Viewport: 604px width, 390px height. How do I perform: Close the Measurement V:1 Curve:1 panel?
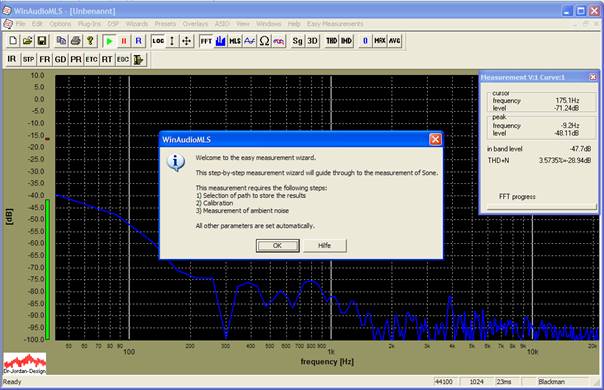[x=593, y=77]
